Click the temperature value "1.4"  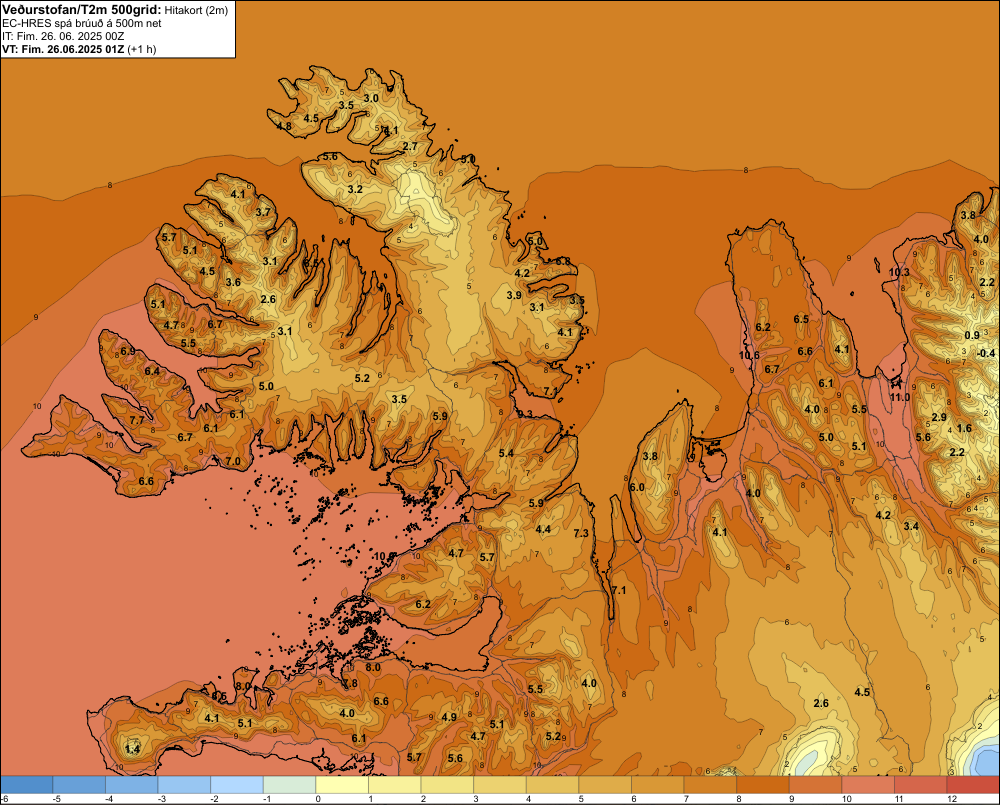tap(133, 750)
